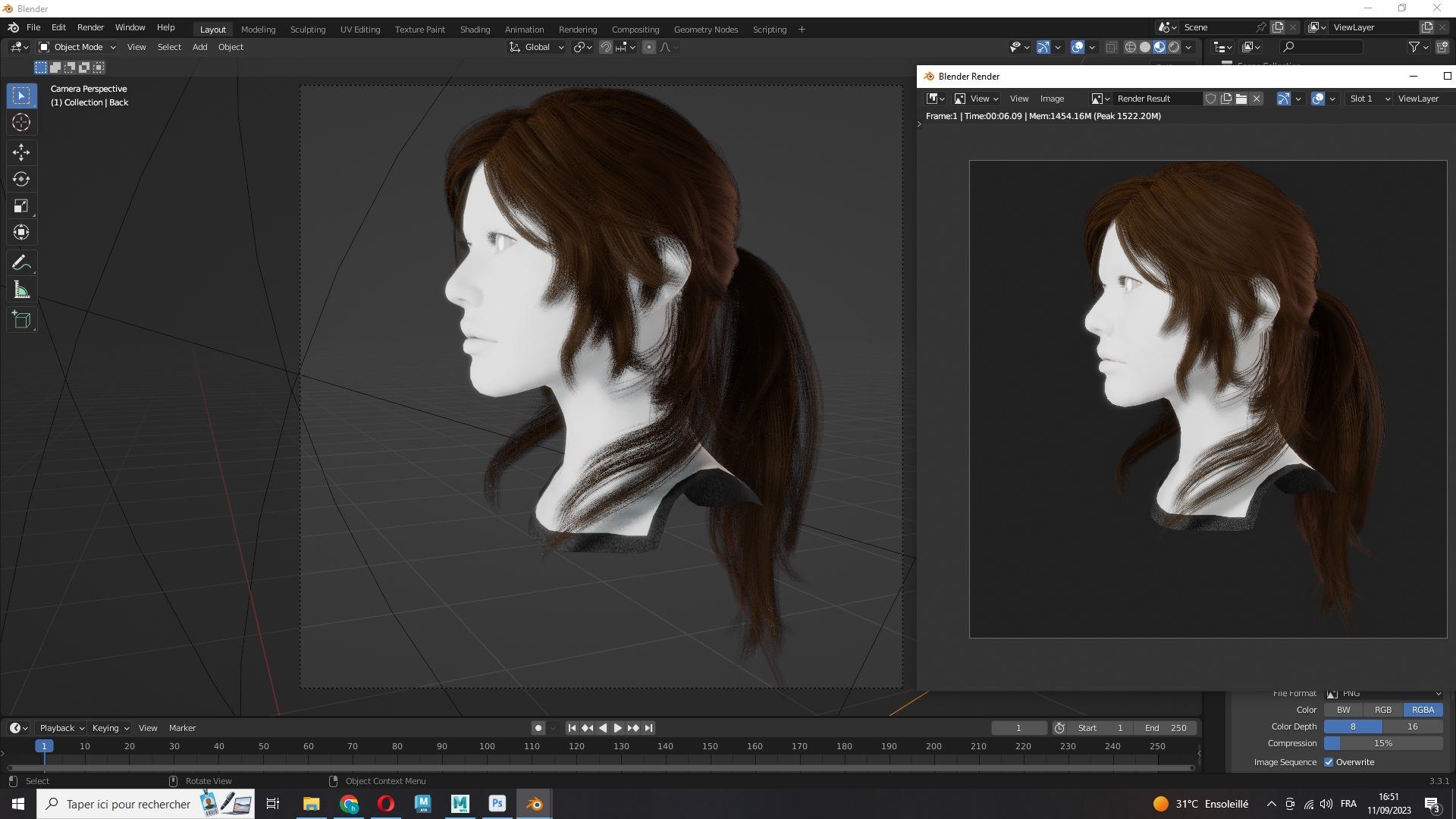Screen dimensions: 1456x819
Task: Open the Image menu in render window
Action: point(1052,99)
